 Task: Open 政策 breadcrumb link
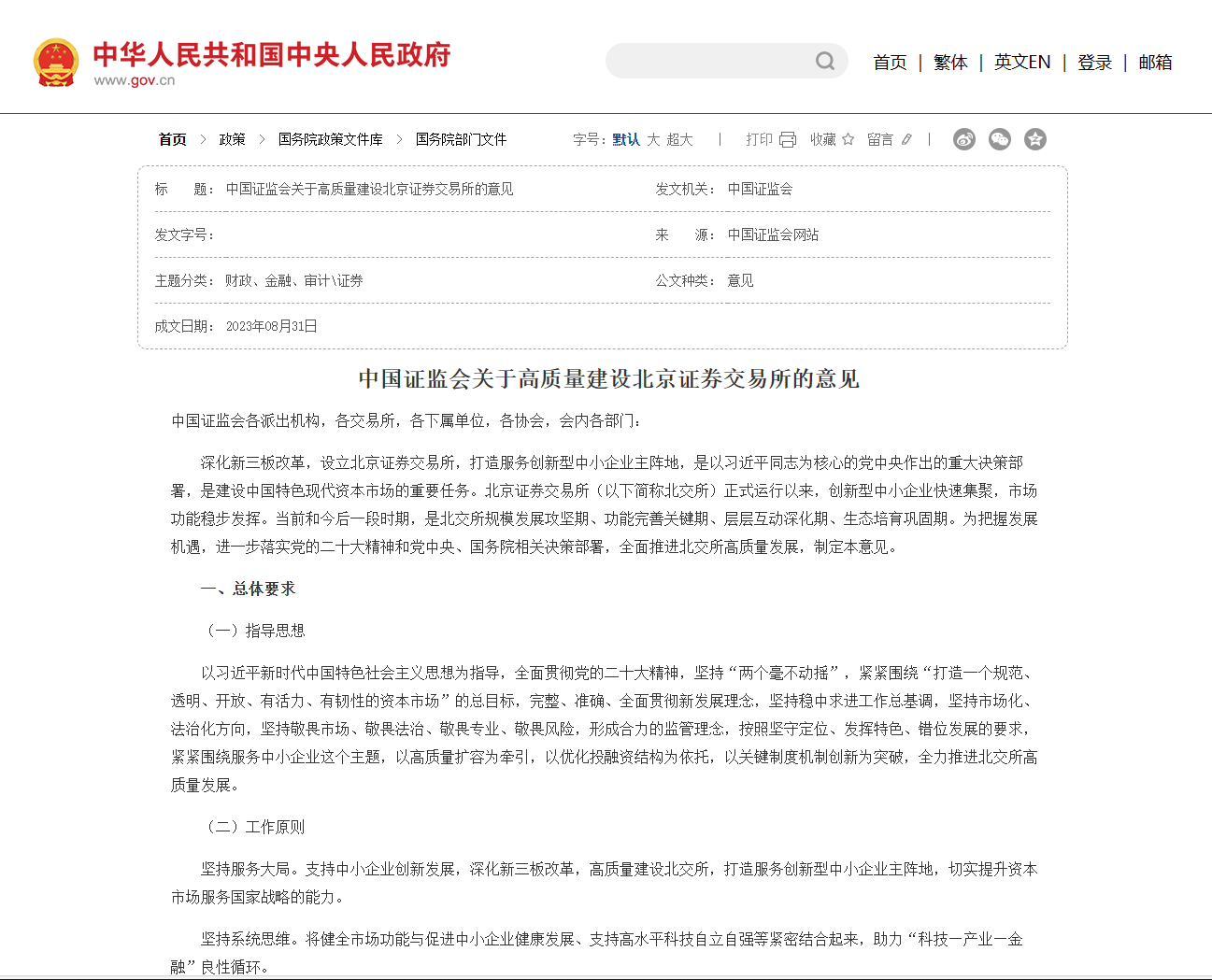232,139
